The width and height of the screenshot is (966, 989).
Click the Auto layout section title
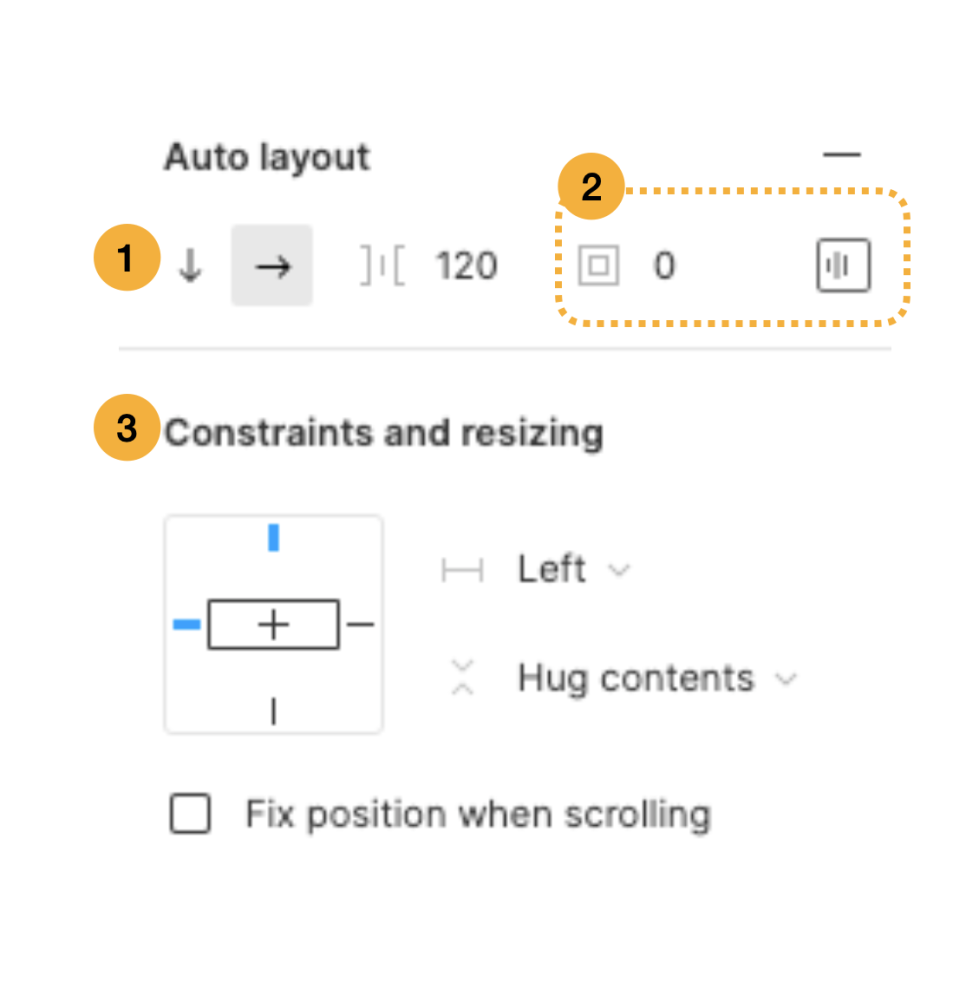click(267, 157)
